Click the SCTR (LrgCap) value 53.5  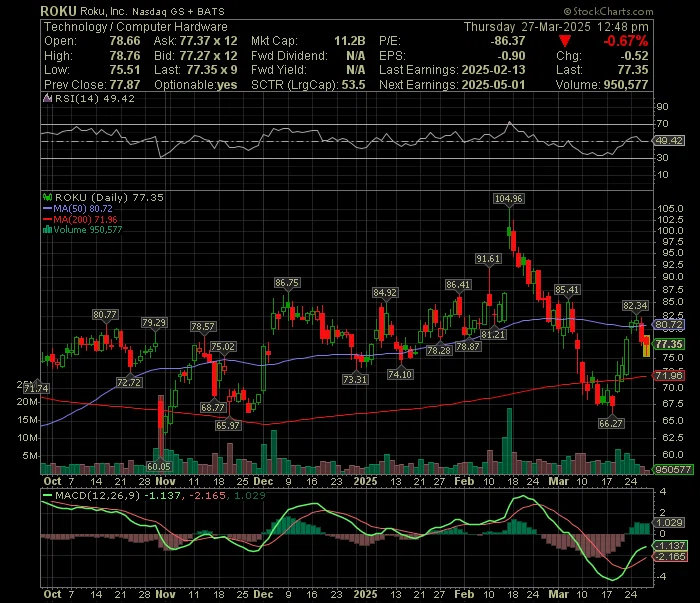[x=354, y=85]
